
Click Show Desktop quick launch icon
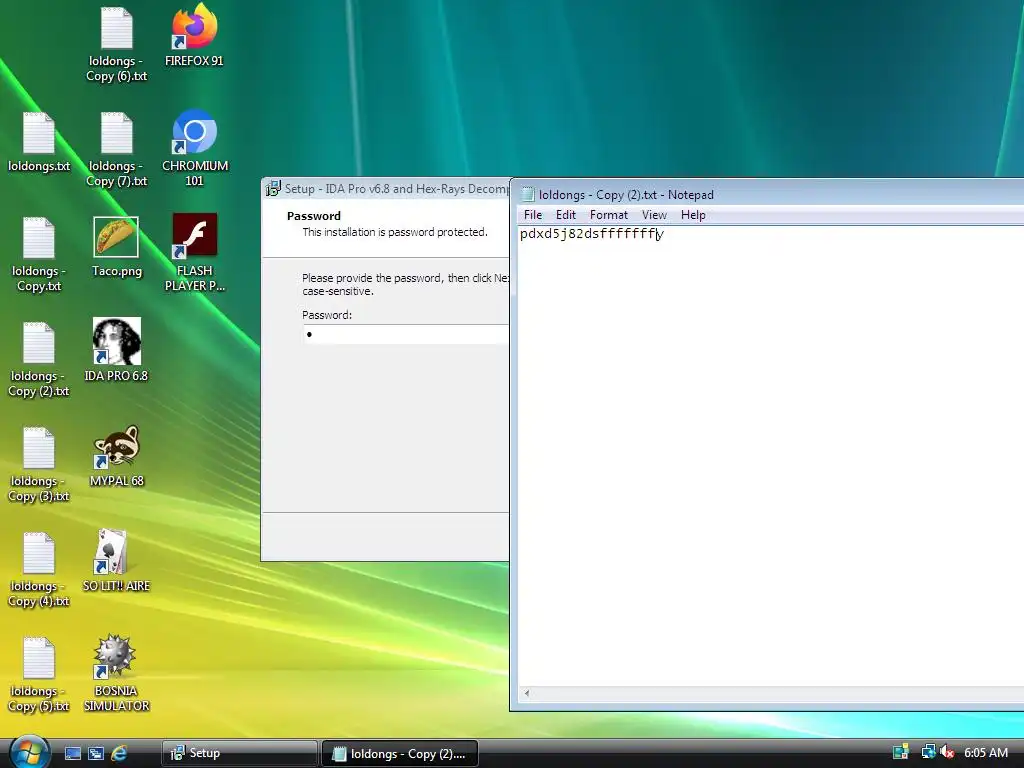pyautogui.click(x=72, y=753)
